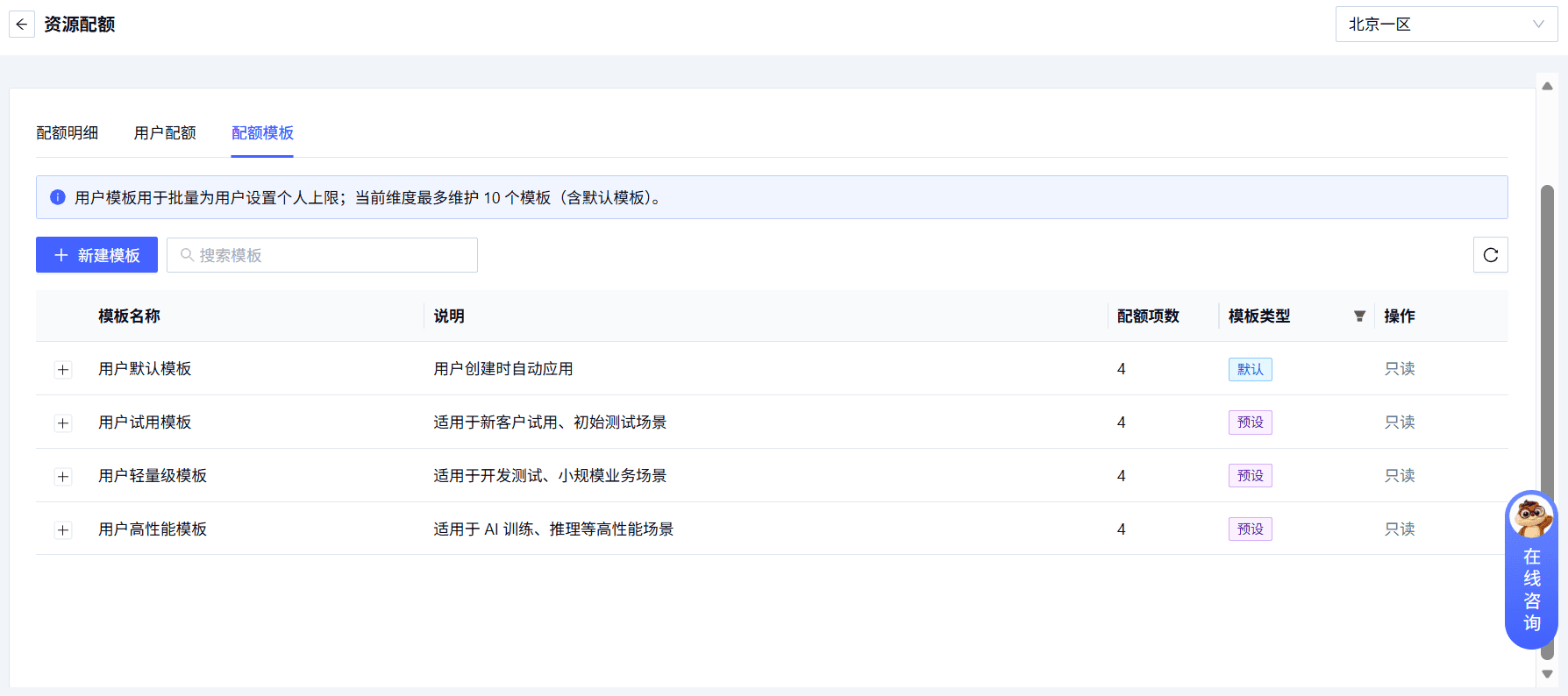1568x696 pixels.
Task: Click the scrollbar up arrow
Action: (x=1547, y=86)
